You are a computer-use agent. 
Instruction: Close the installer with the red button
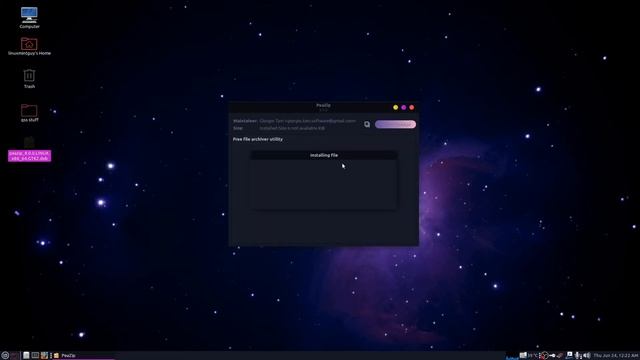[x=411, y=107]
